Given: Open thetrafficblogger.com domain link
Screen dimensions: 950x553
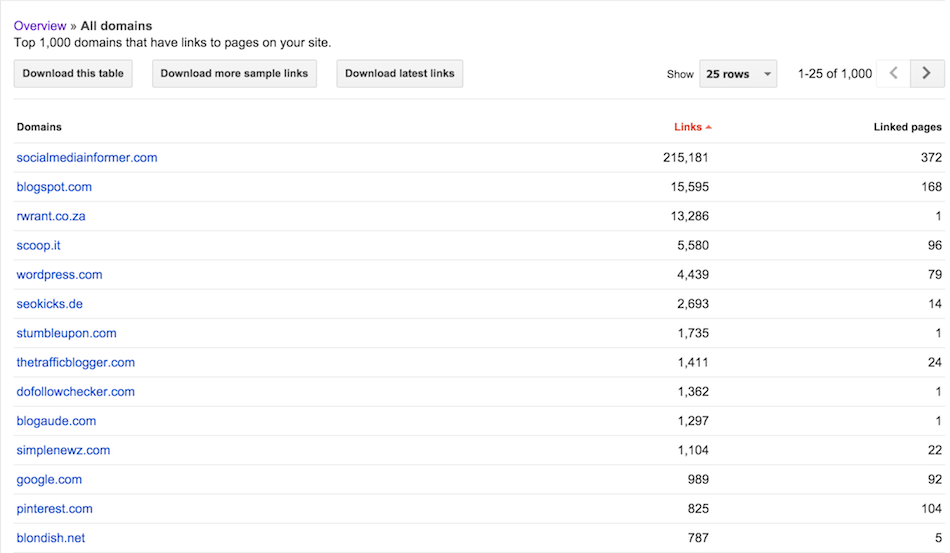Looking at the screenshot, I should click(76, 362).
